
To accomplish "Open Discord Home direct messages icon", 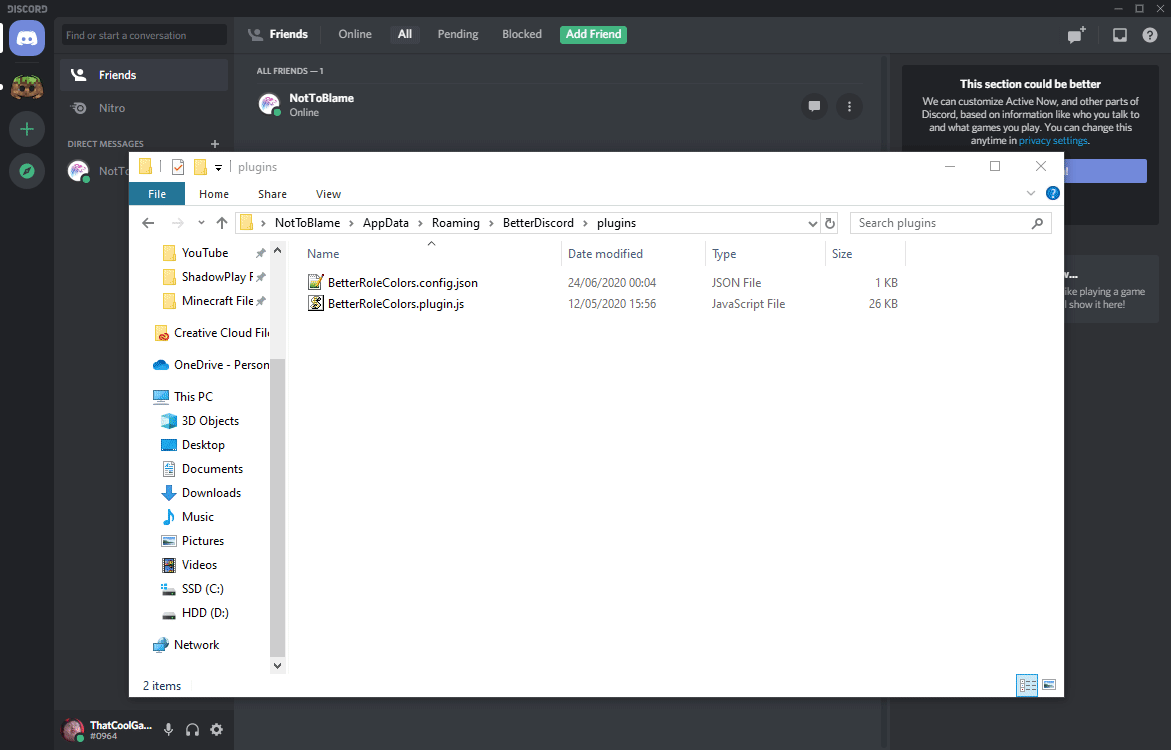I will (27, 37).
